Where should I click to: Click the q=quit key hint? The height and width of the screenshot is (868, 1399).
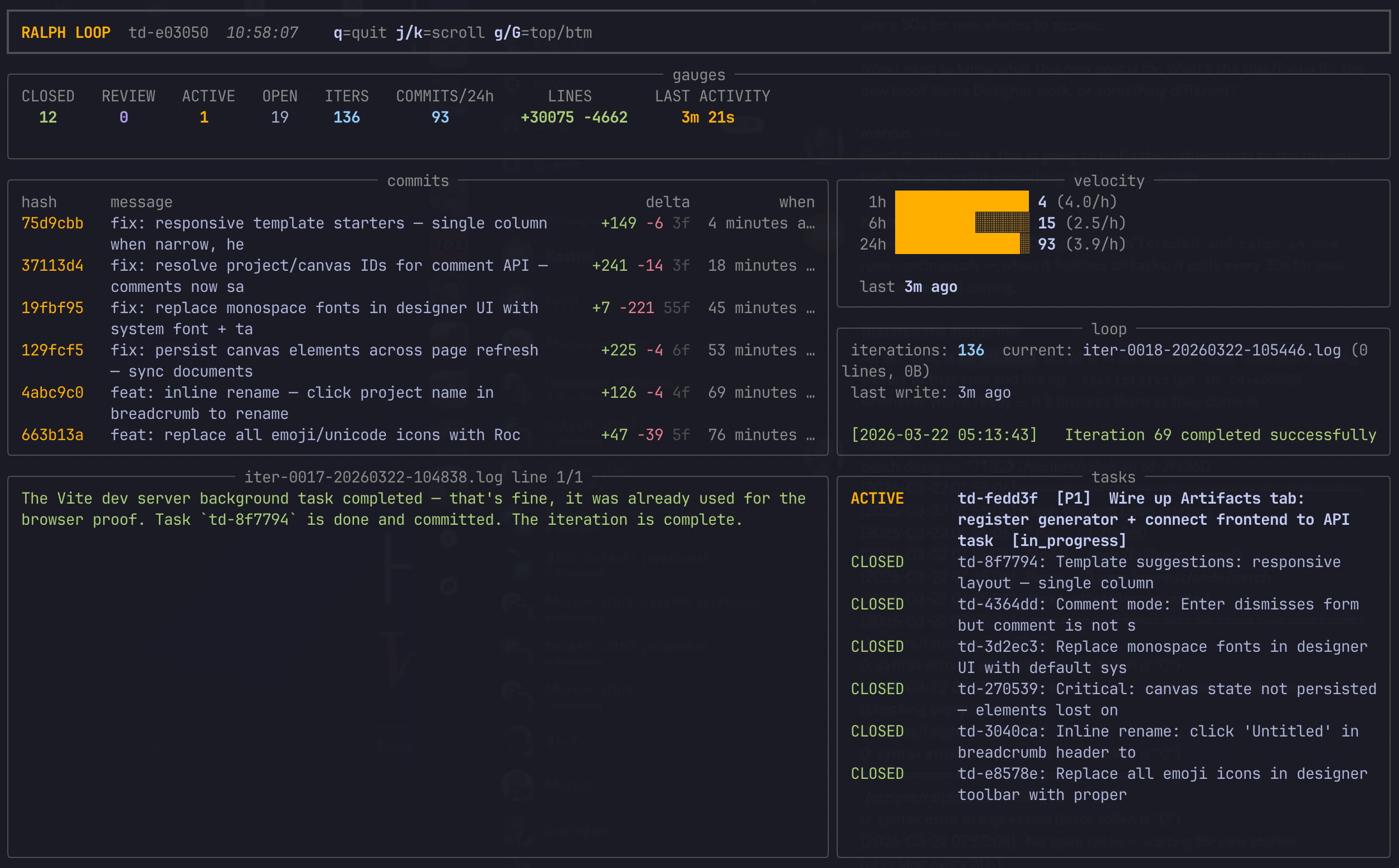coord(360,33)
